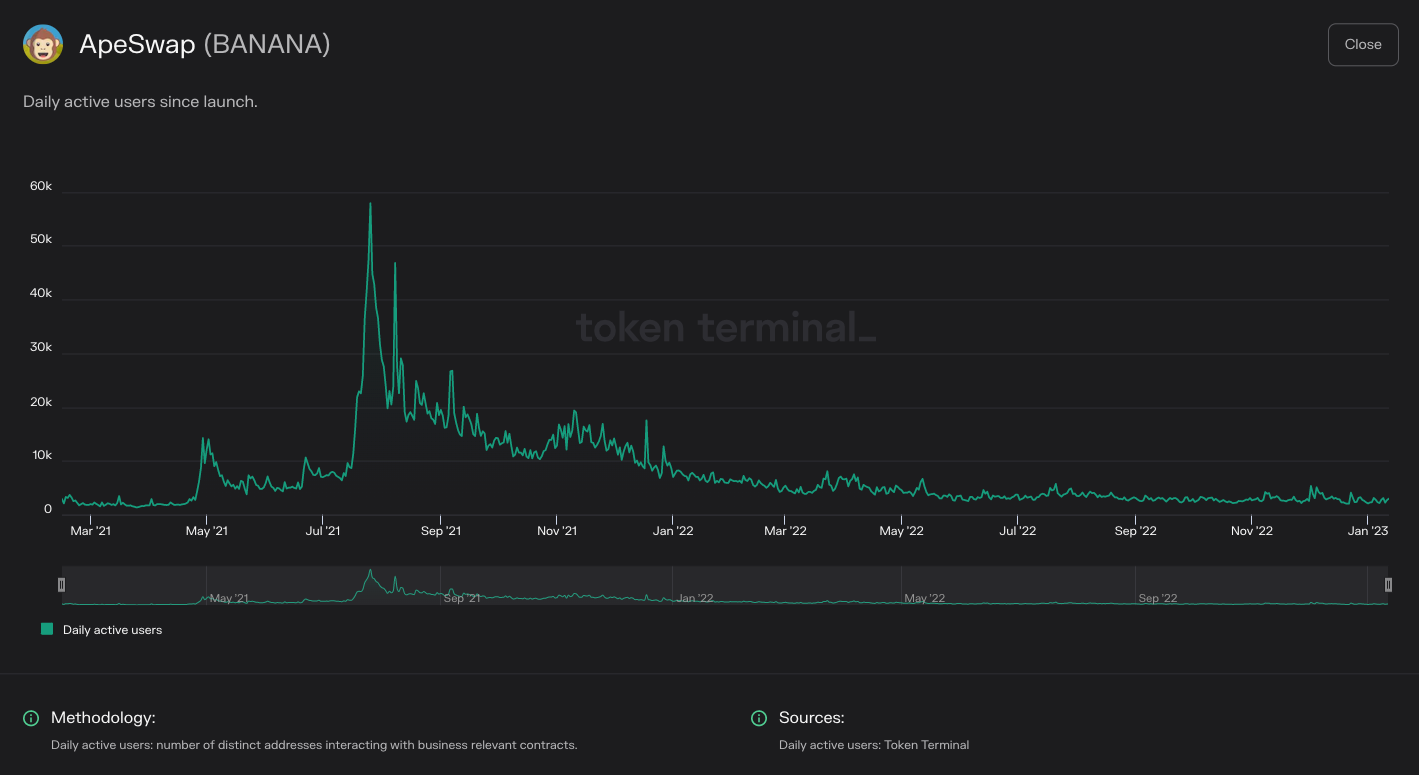The height and width of the screenshot is (775, 1419).
Task: Click the green legend square icon
Action: 46,629
